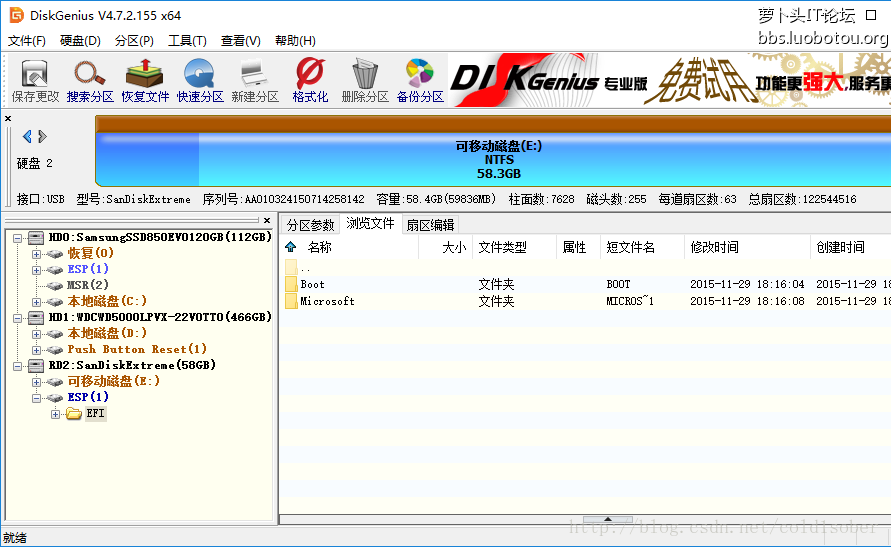
Task: Click the Delete Partition (删除分区) icon
Action: click(x=365, y=81)
